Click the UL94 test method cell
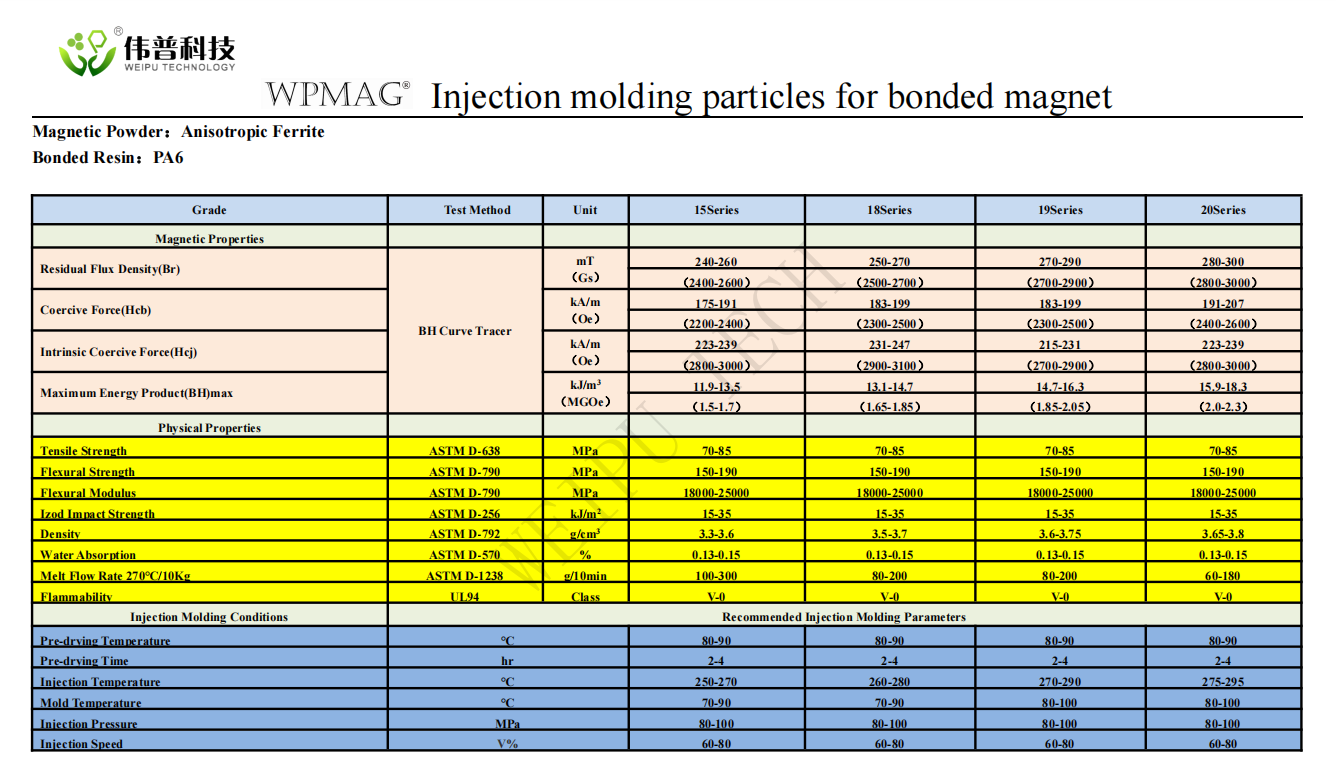 tap(465, 597)
